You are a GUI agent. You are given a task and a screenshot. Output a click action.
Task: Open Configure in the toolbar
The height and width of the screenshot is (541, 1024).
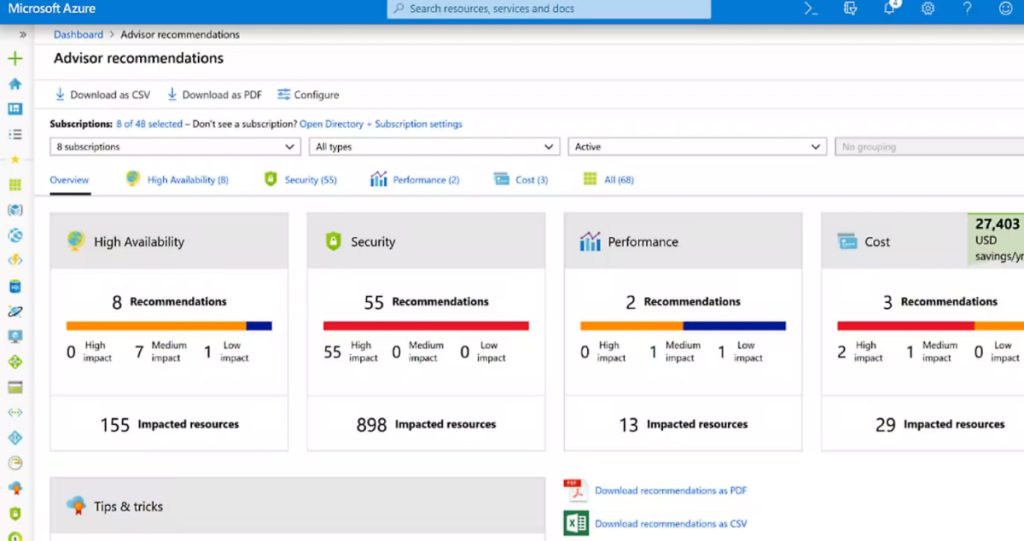pos(308,95)
